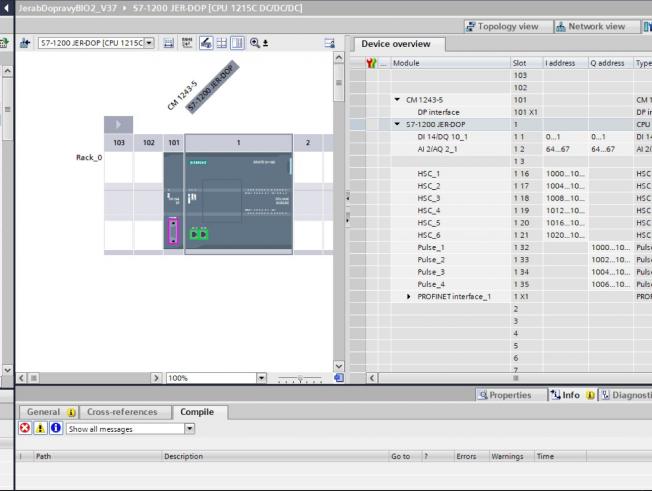Viewport: 652px width, 491px height.
Task: Click the angled S7-1200 JER-DOP device label
Action: (x=213, y=87)
